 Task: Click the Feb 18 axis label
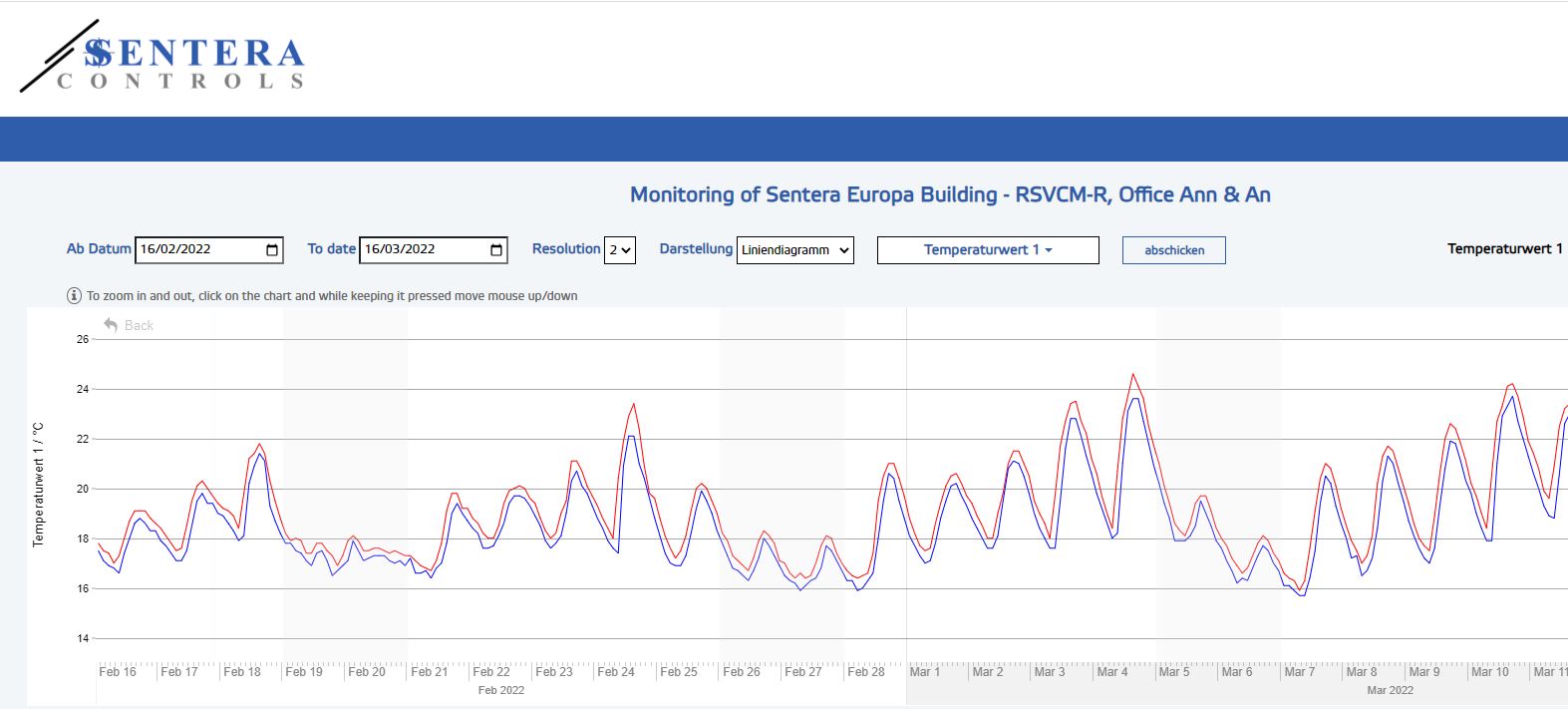[x=242, y=672]
